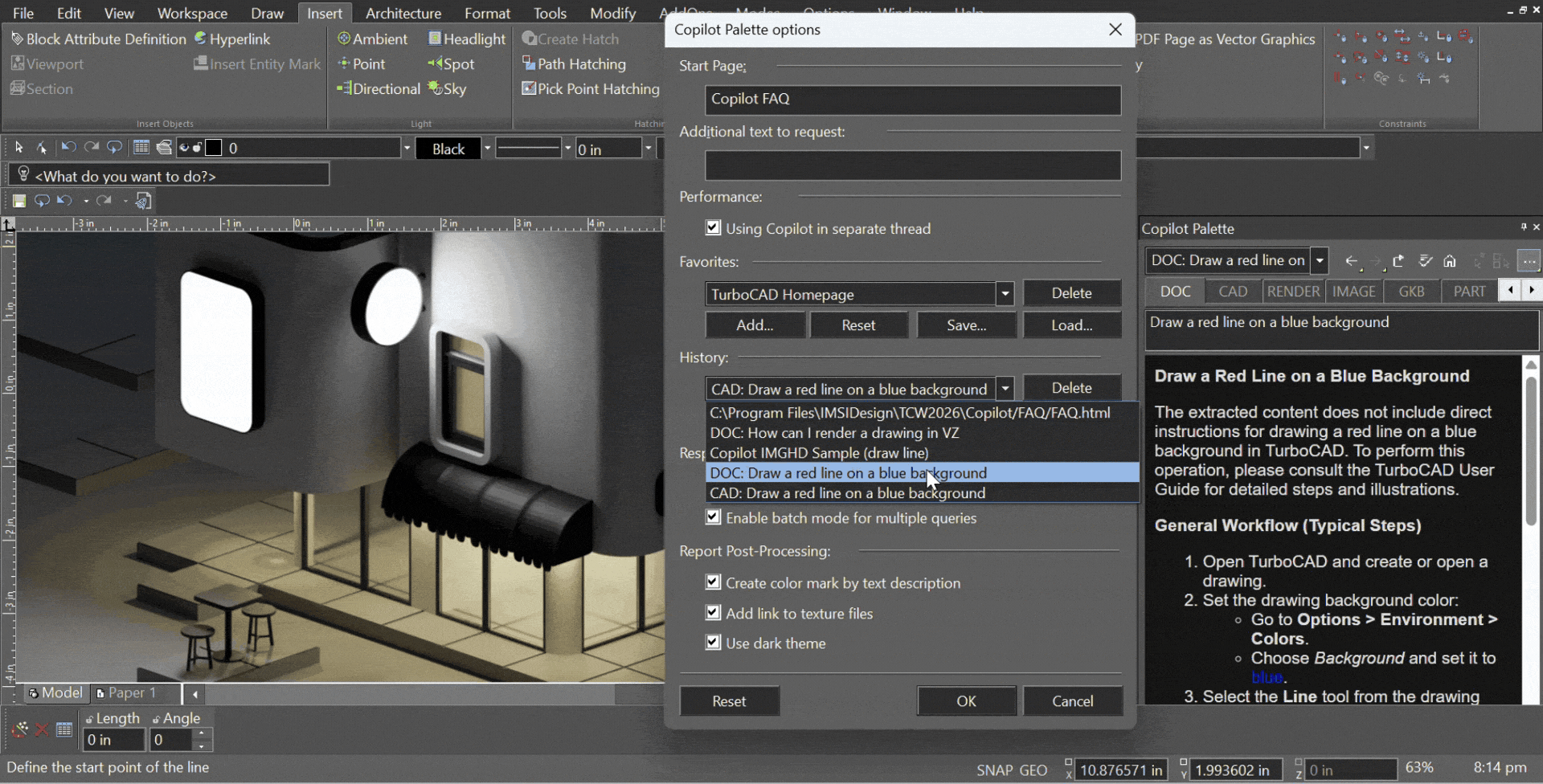The height and width of the screenshot is (784, 1543).
Task: Click the back arrow in the Copilot Palette
Action: point(1352,261)
